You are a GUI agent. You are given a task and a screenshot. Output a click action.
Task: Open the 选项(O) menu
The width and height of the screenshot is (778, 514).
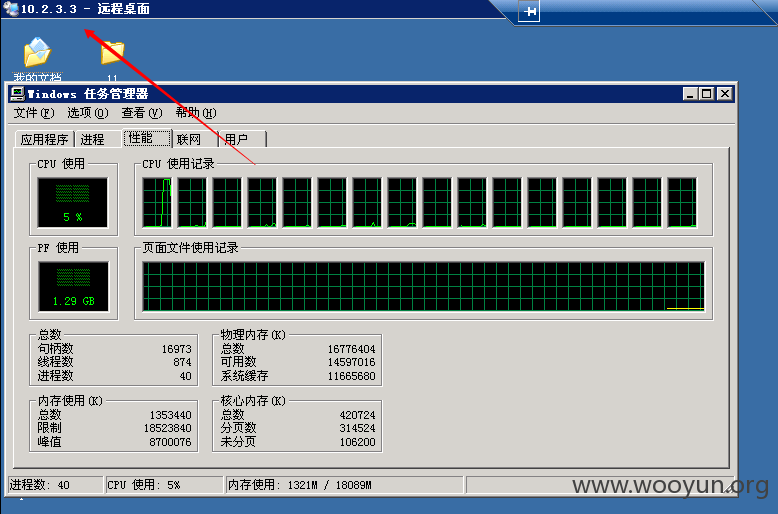(88, 113)
